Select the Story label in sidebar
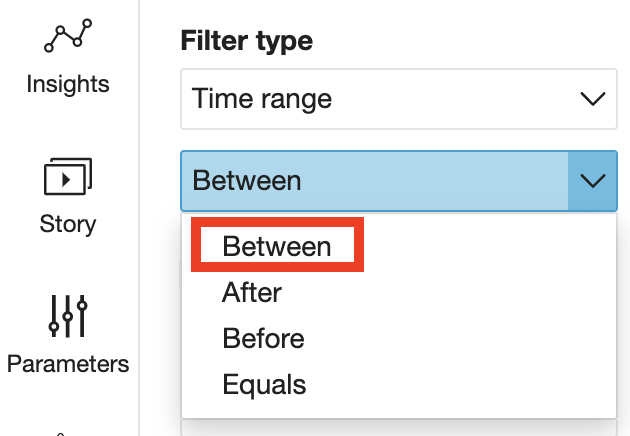 pyautogui.click(x=68, y=224)
